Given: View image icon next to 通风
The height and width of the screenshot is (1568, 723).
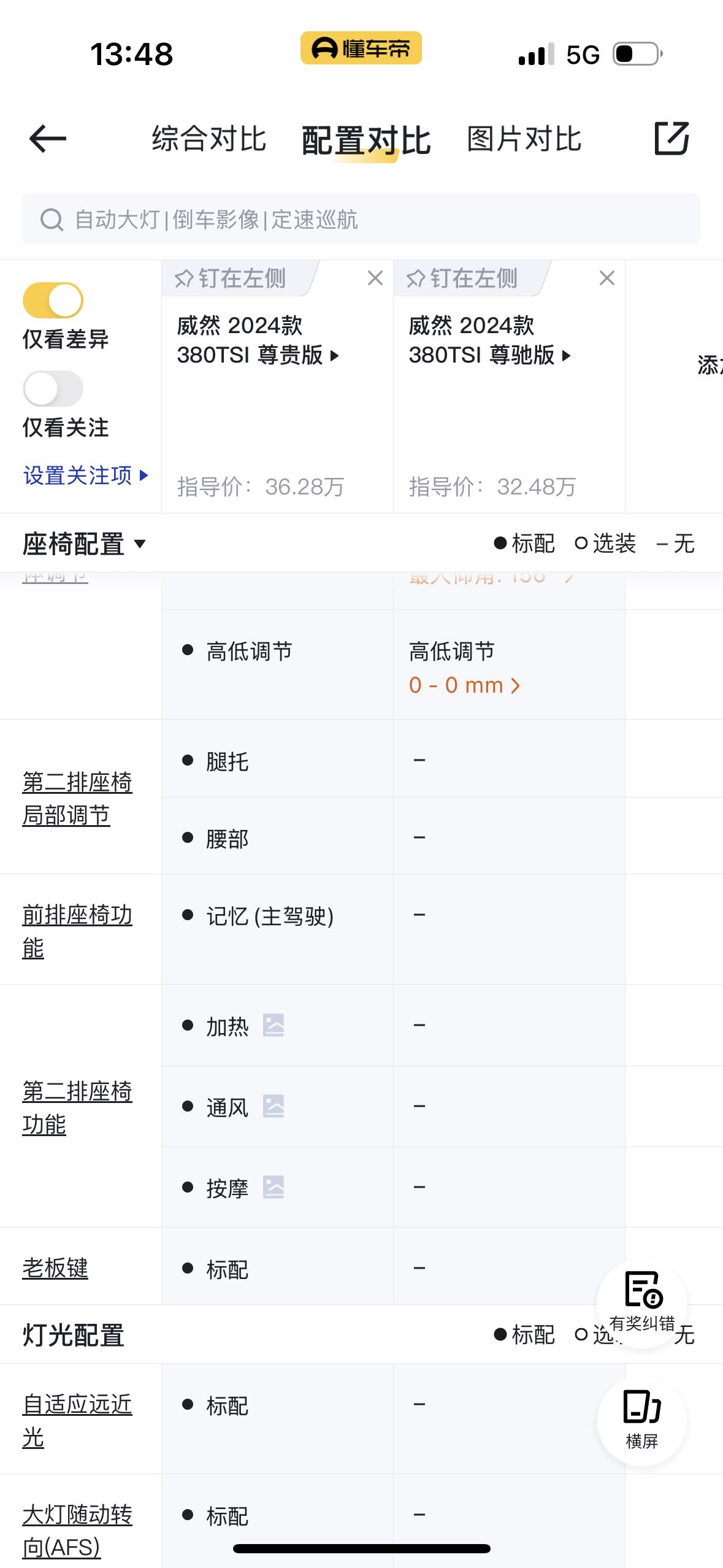Looking at the screenshot, I should coord(274,1106).
